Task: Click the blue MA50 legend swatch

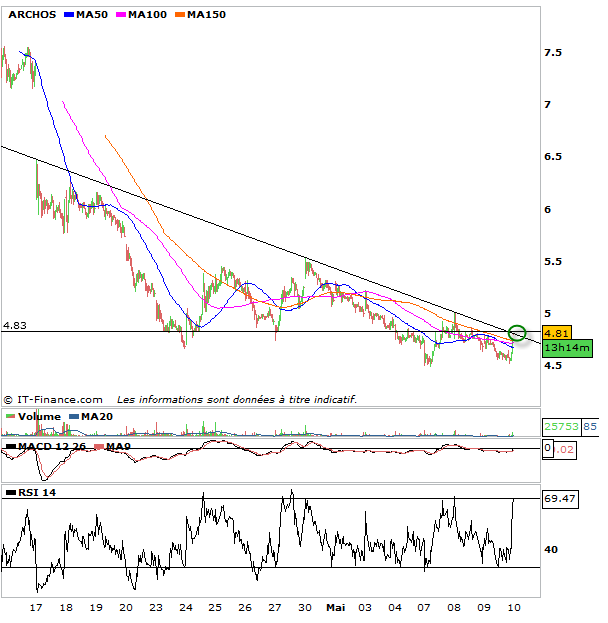Action: pos(69,15)
